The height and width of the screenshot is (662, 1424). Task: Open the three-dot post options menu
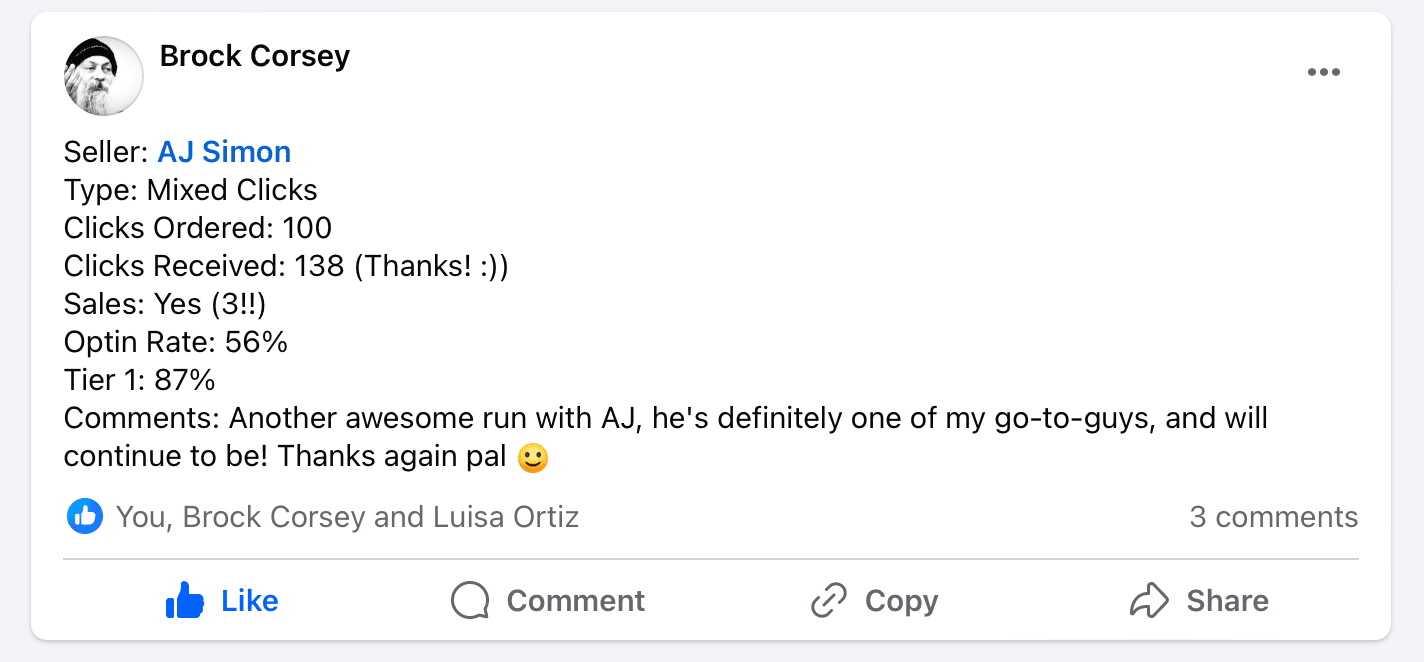click(x=1323, y=72)
